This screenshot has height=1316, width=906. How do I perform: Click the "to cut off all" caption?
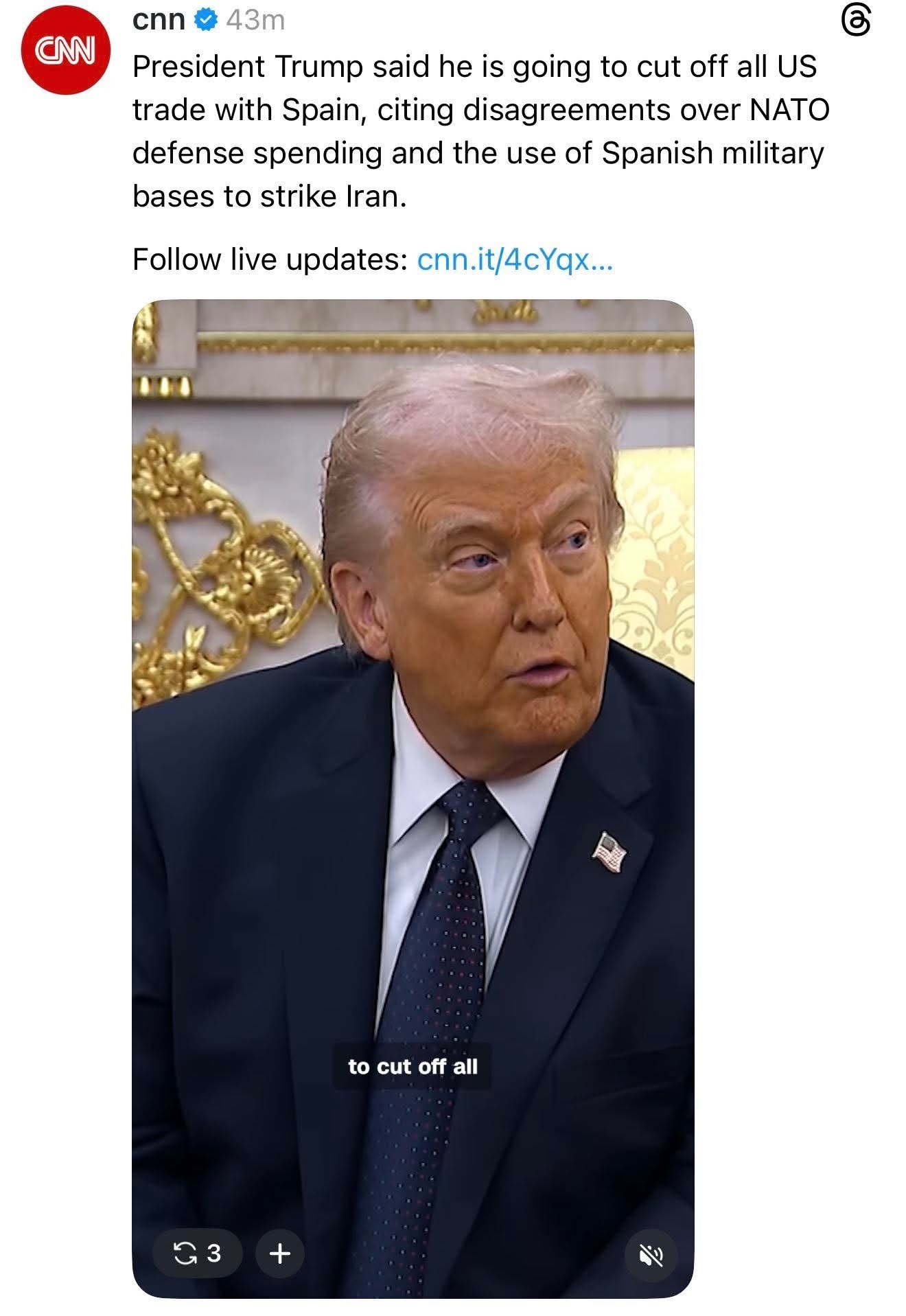[x=413, y=1066]
